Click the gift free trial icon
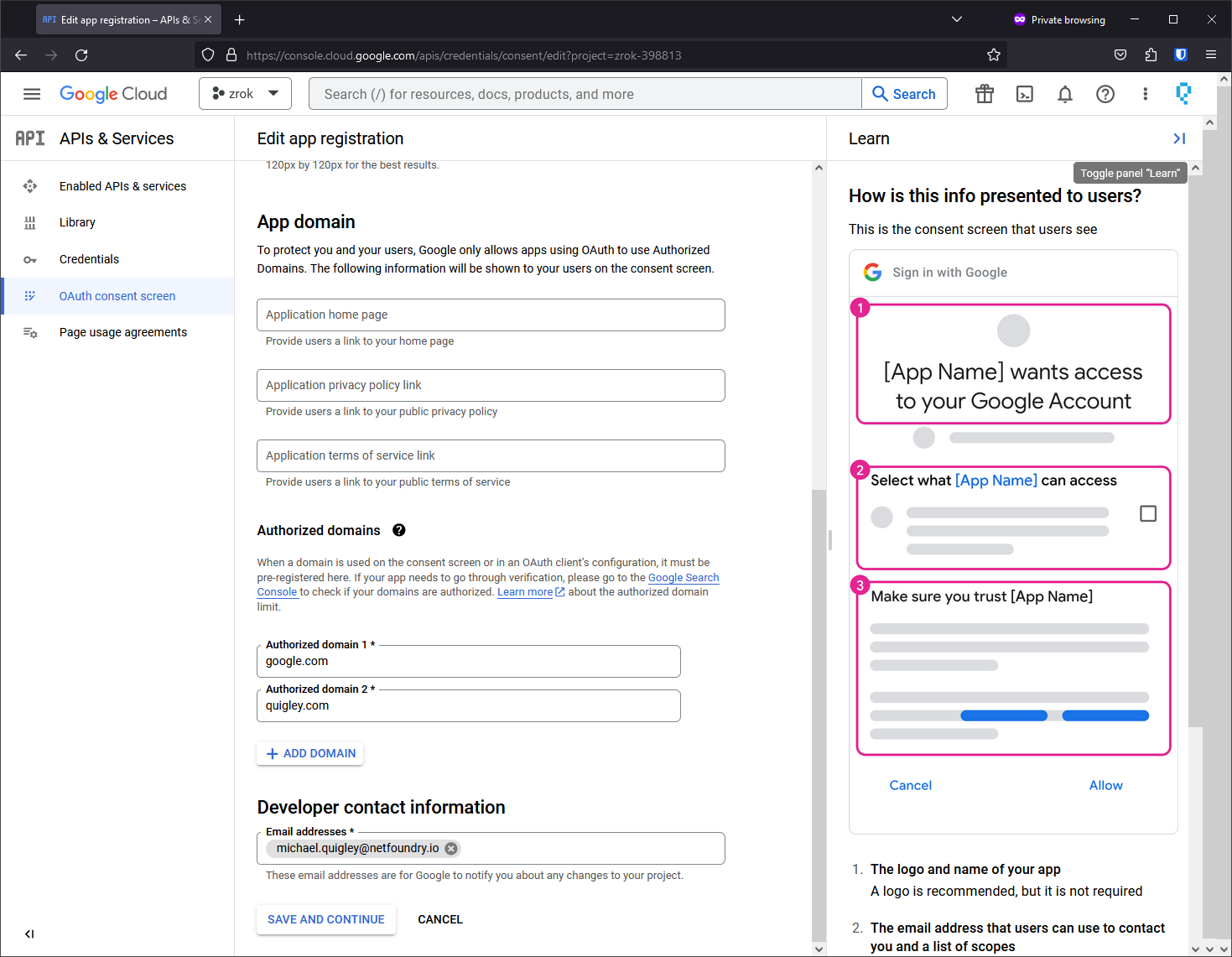 click(x=985, y=94)
